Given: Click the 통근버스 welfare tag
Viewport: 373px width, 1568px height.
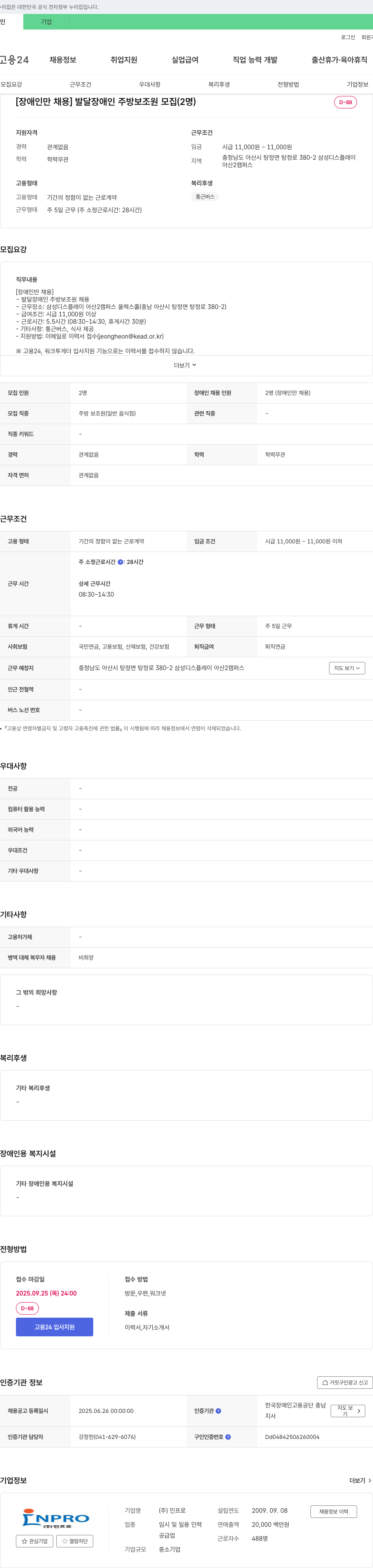Looking at the screenshot, I should click(205, 197).
